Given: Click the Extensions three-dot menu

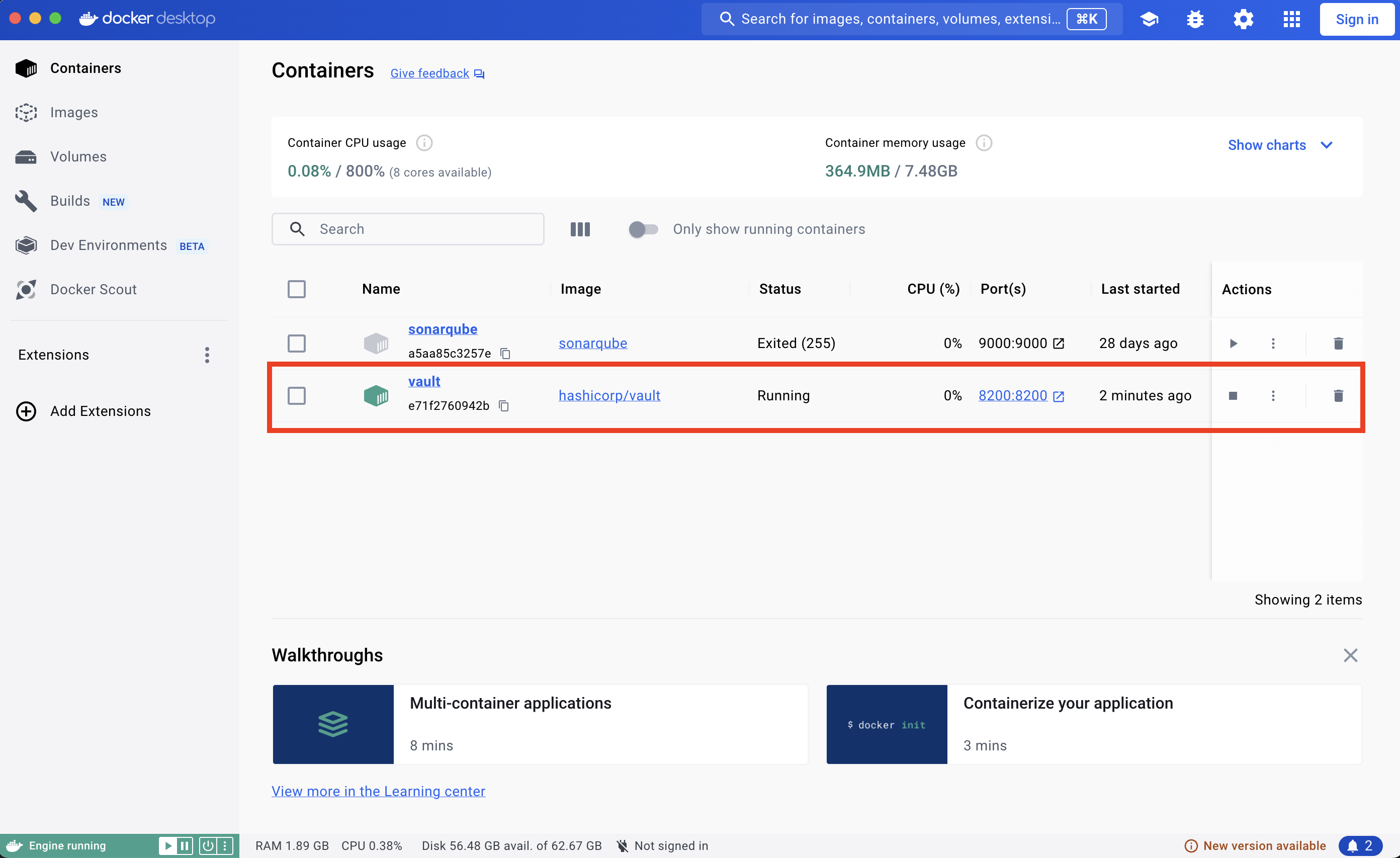Looking at the screenshot, I should tap(207, 355).
